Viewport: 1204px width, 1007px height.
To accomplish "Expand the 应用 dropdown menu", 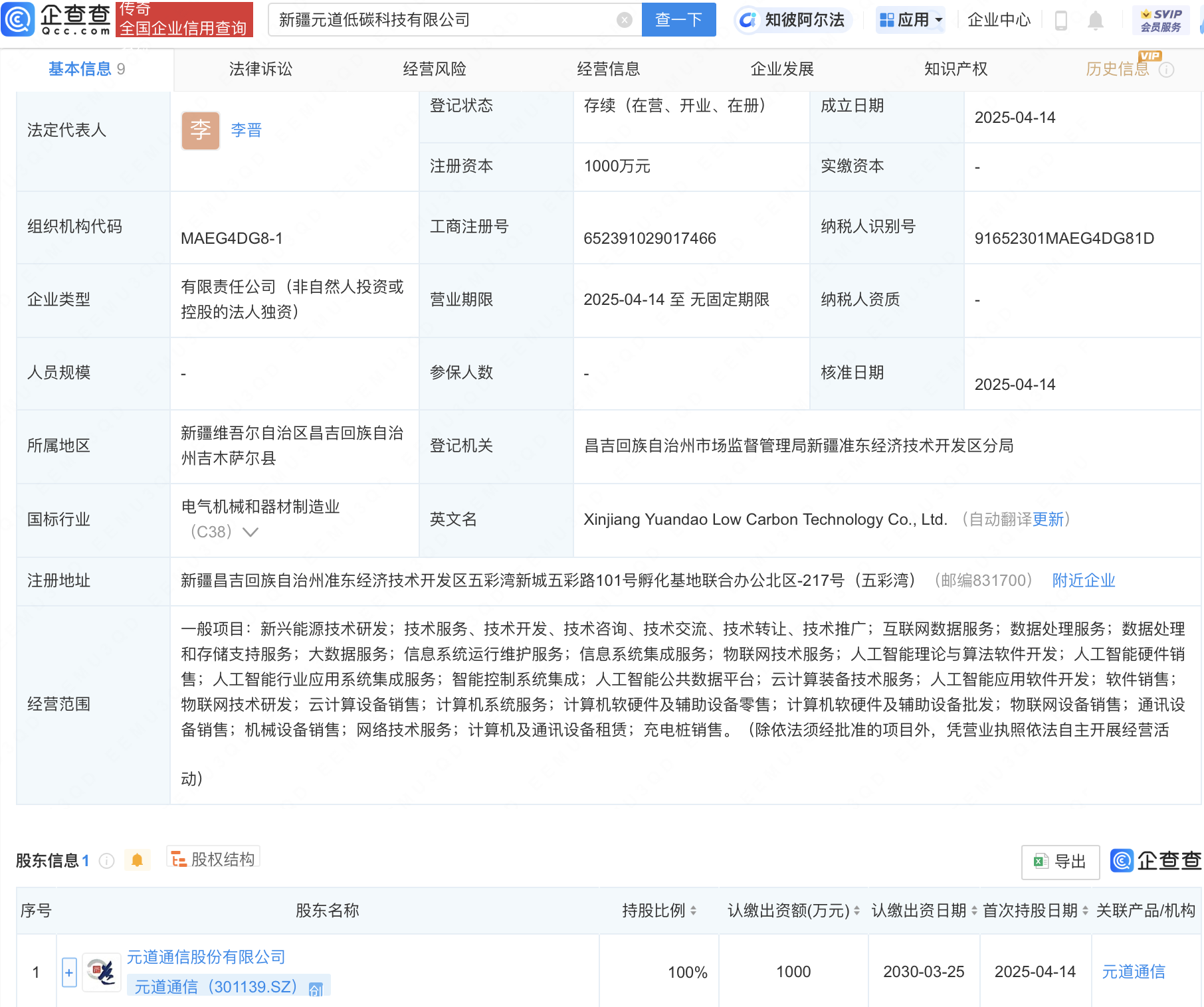I will [911, 20].
